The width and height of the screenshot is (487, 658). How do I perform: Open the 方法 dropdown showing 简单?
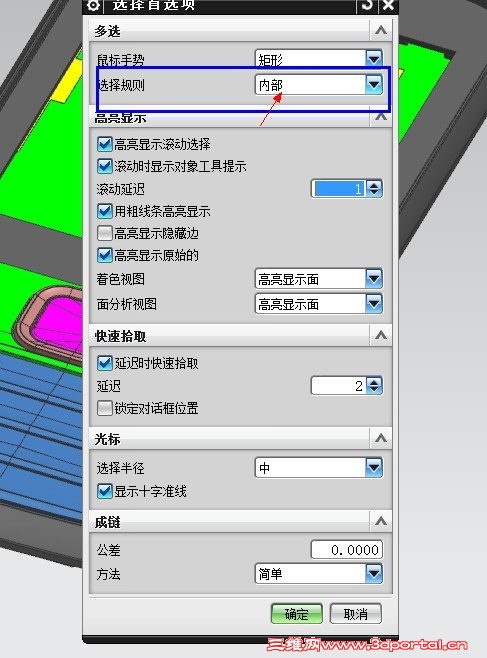(x=319, y=574)
